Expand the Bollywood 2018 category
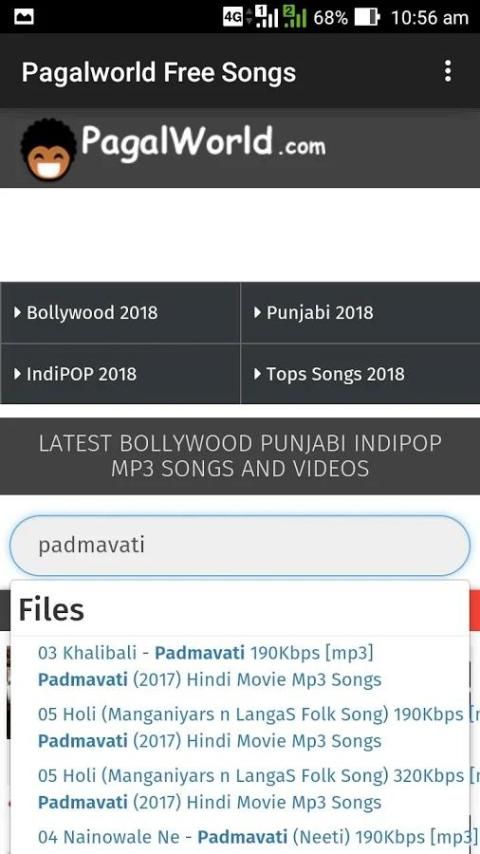This screenshot has width=480, height=854. pyautogui.click(x=120, y=313)
